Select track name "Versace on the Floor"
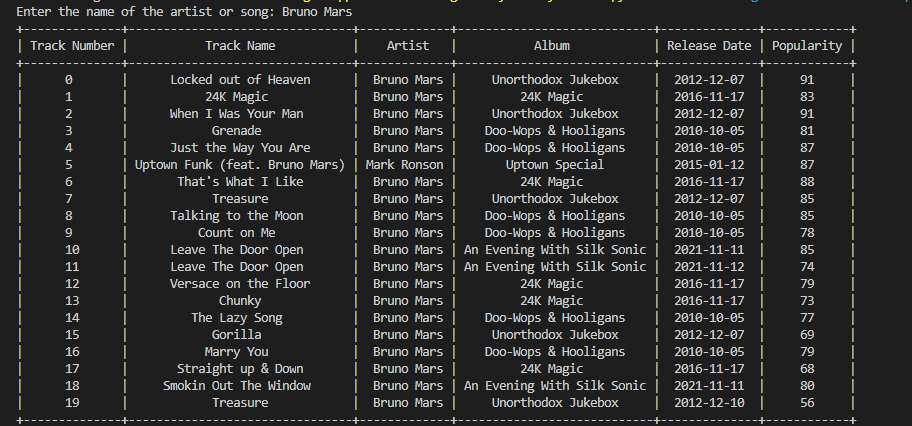This screenshot has width=912, height=426. coord(240,283)
